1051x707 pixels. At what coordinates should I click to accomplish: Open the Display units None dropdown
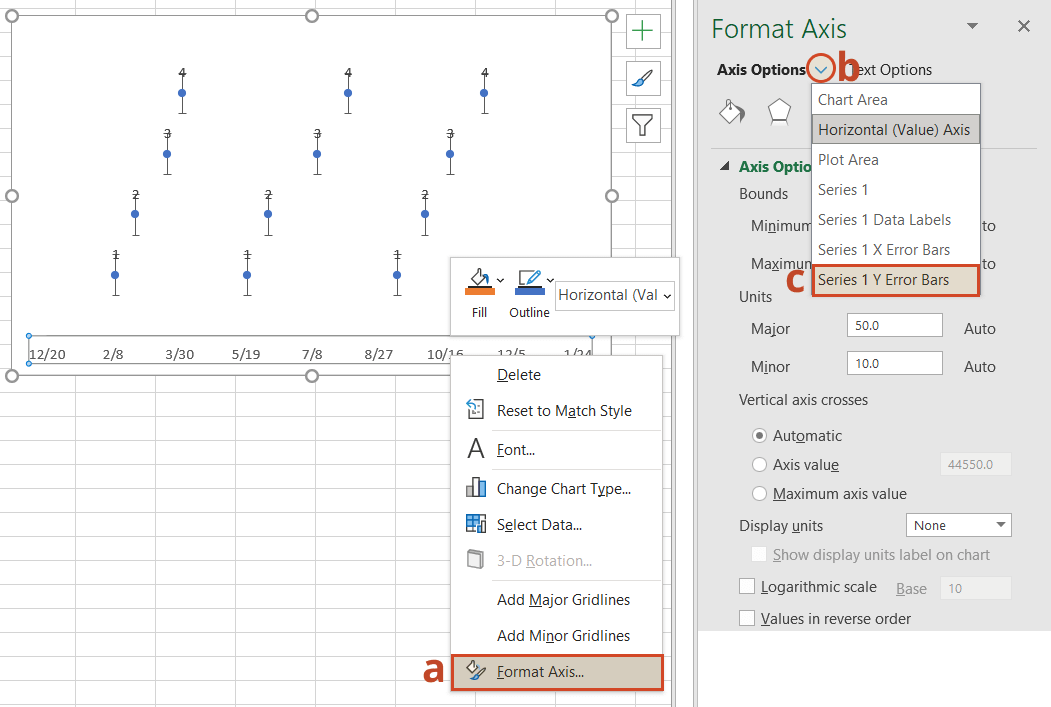[x=958, y=524]
